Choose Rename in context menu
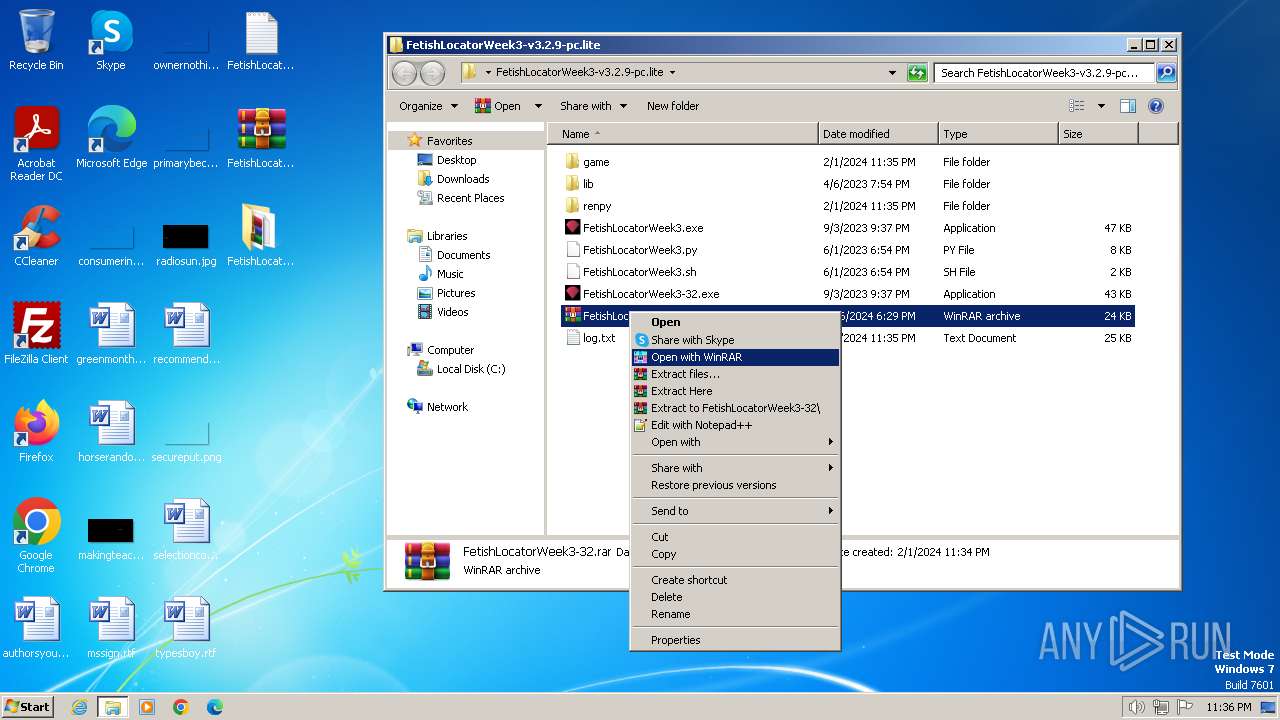Viewport: 1280px width, 720px height. [735, 614]
